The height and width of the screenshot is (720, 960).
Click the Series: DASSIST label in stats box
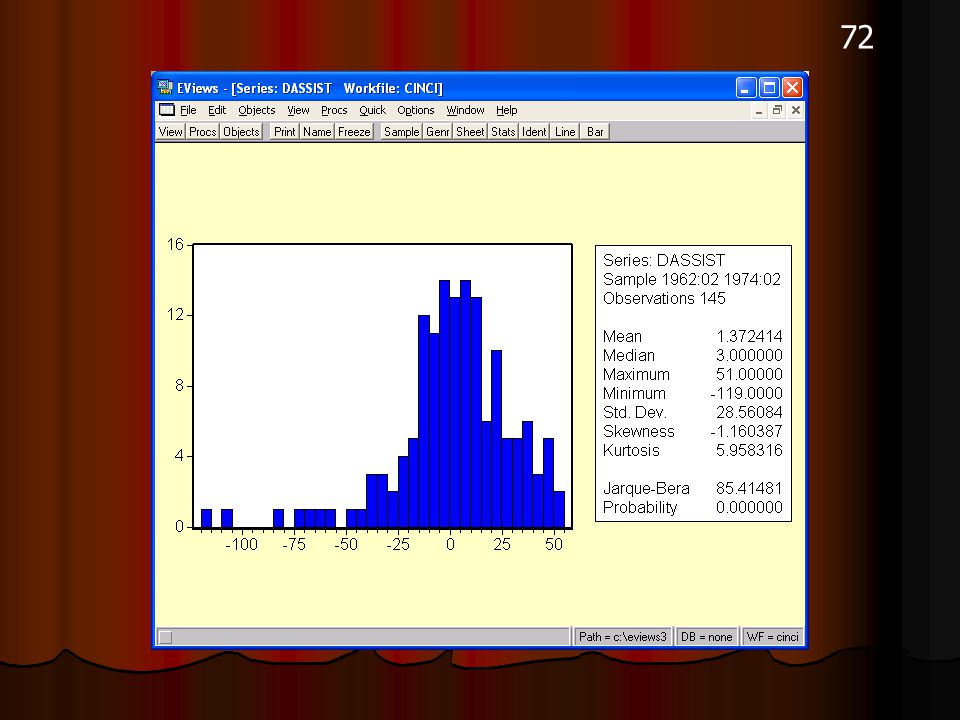[664, 260]
